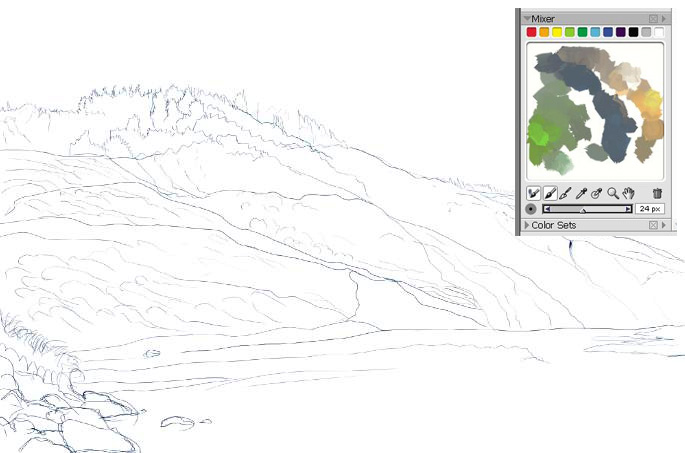Close the Mixer panel
Screen dimensions: 685x453
(653, 19)
